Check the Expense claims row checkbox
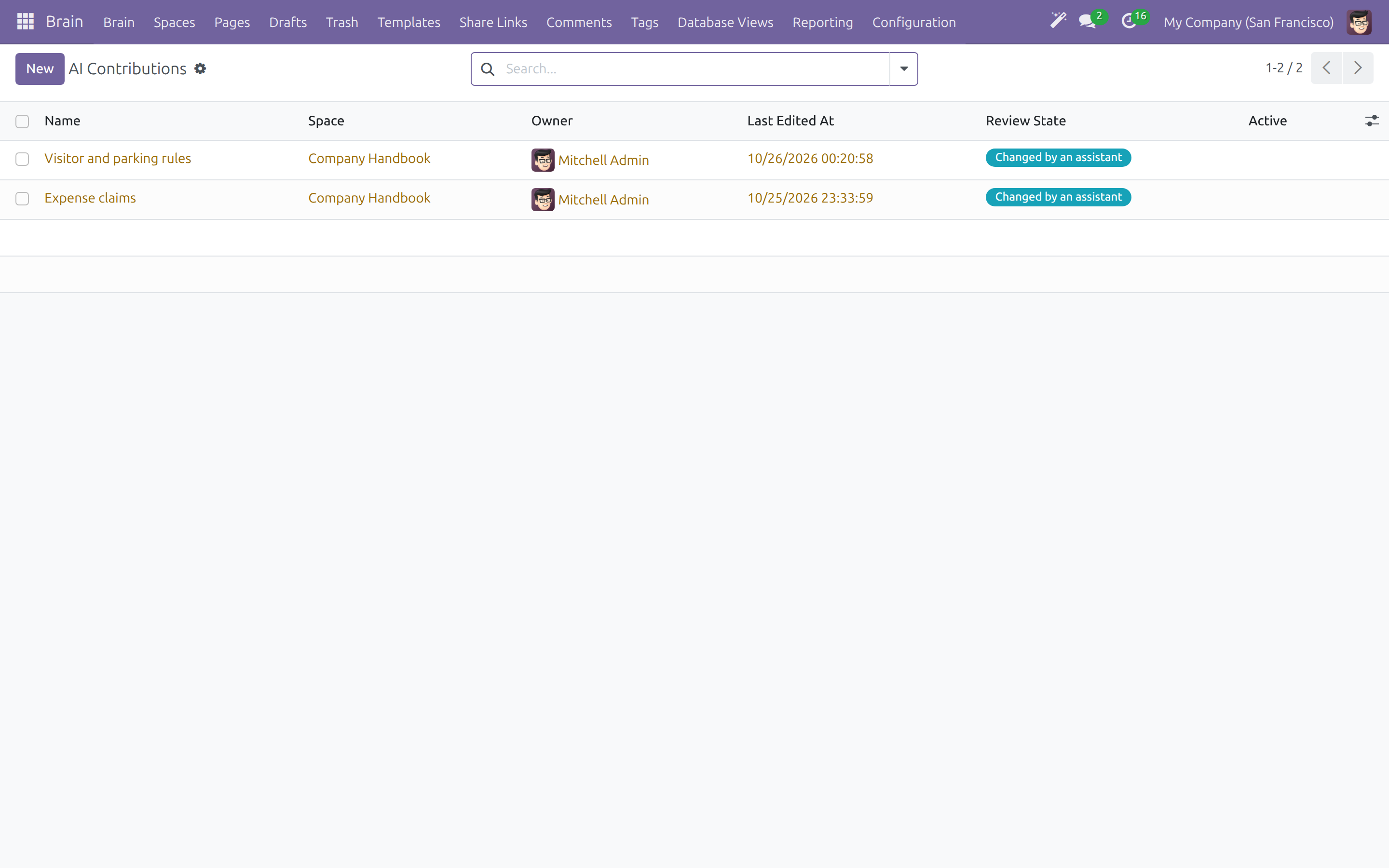Screen dimensions: 1389x868 [22, 199]
